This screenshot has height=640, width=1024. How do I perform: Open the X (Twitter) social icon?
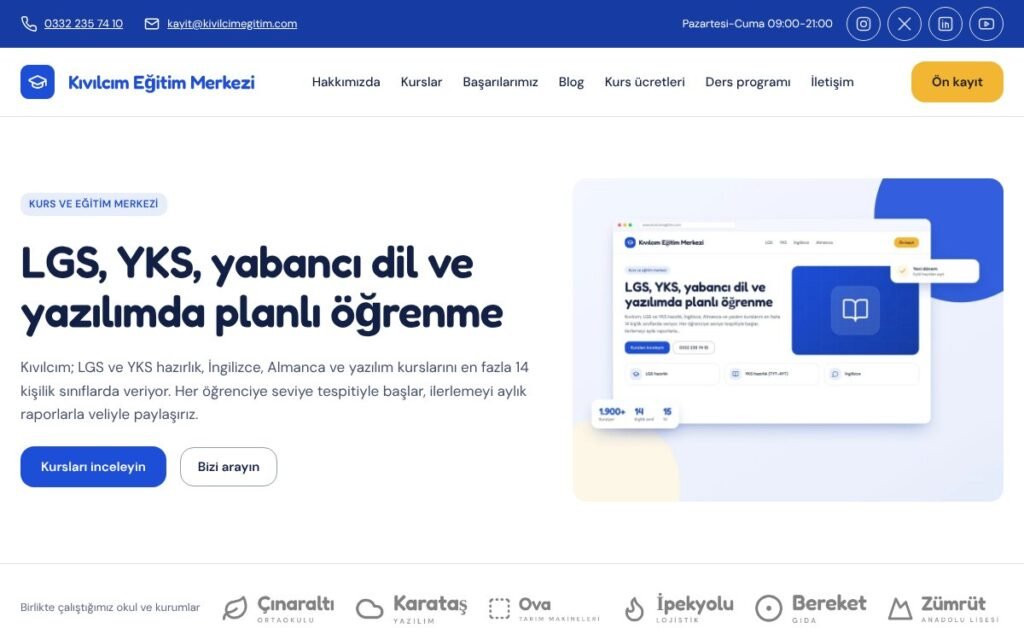(x=904, y=24)
